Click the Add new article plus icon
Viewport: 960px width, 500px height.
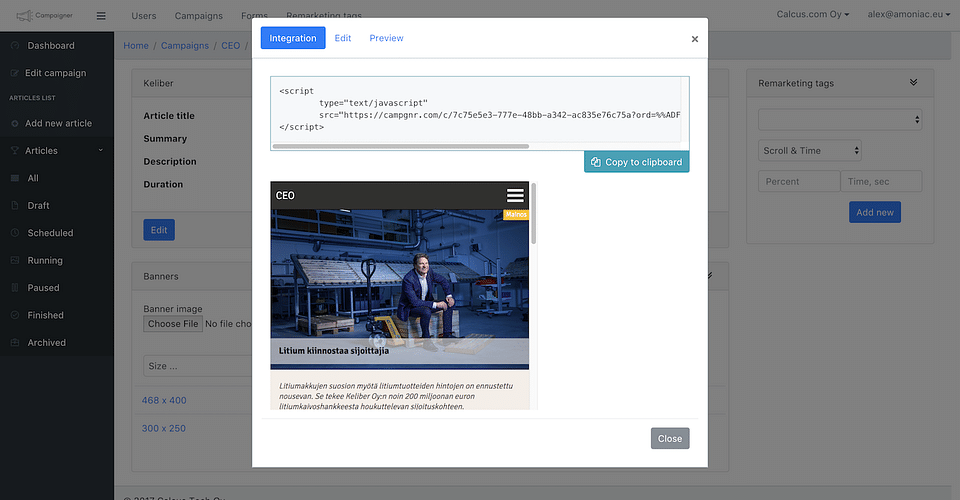coord(15,123)
